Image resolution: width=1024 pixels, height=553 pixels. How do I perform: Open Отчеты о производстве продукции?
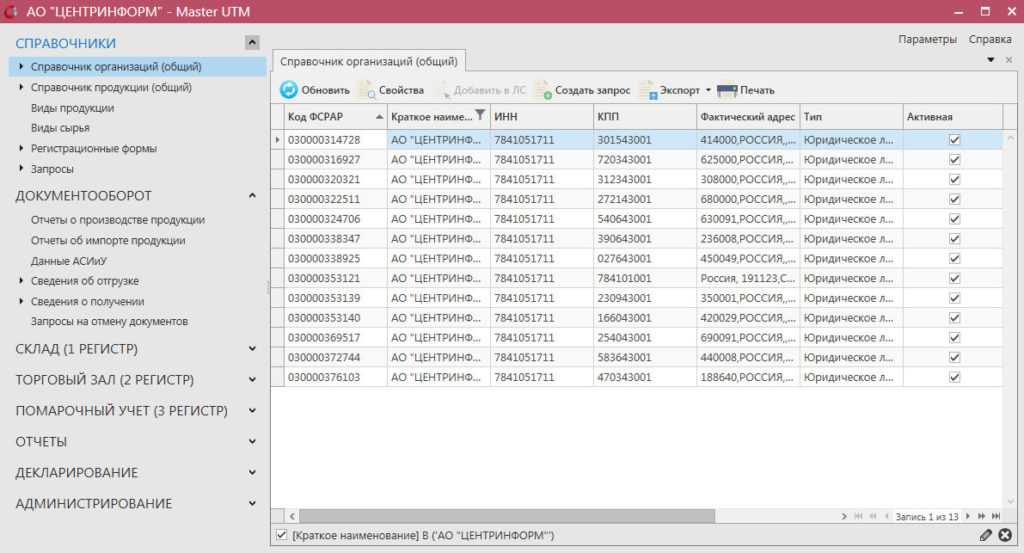click(118, 220)
